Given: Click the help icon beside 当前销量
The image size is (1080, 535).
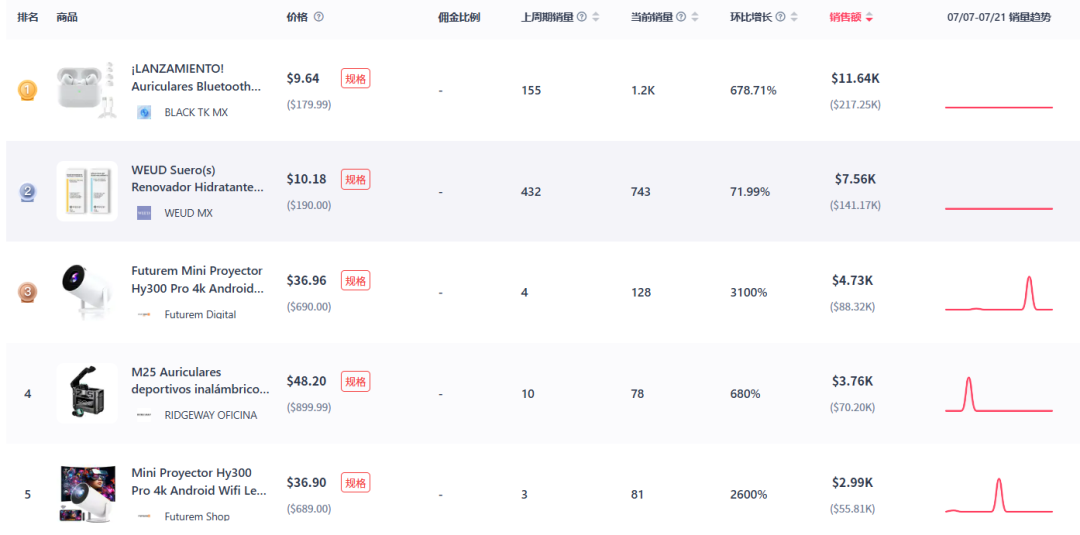Looking at the screenshot, I should [x=681, y=17].
